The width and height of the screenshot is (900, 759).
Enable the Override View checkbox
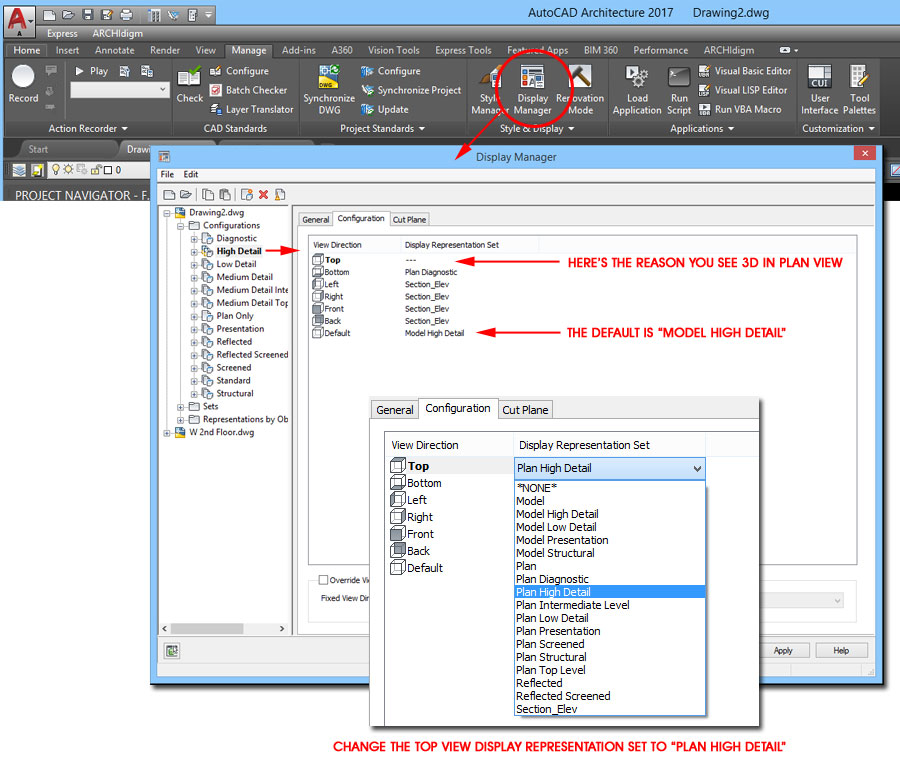[323, 579]
